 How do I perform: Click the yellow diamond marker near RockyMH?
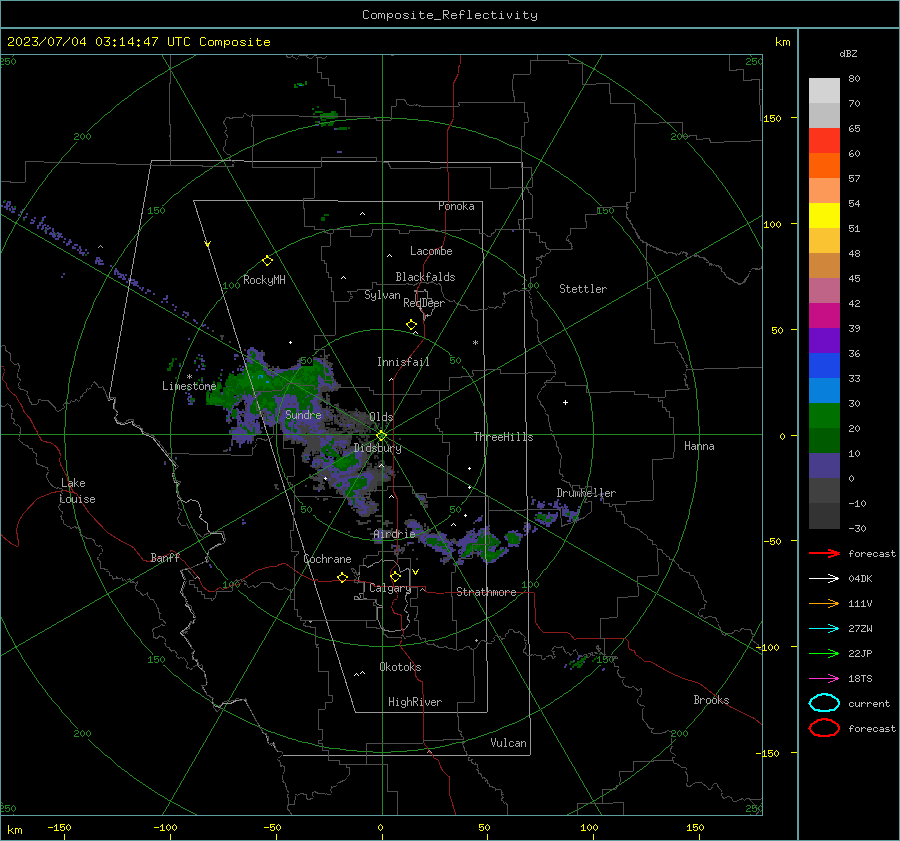click(267, 261)
